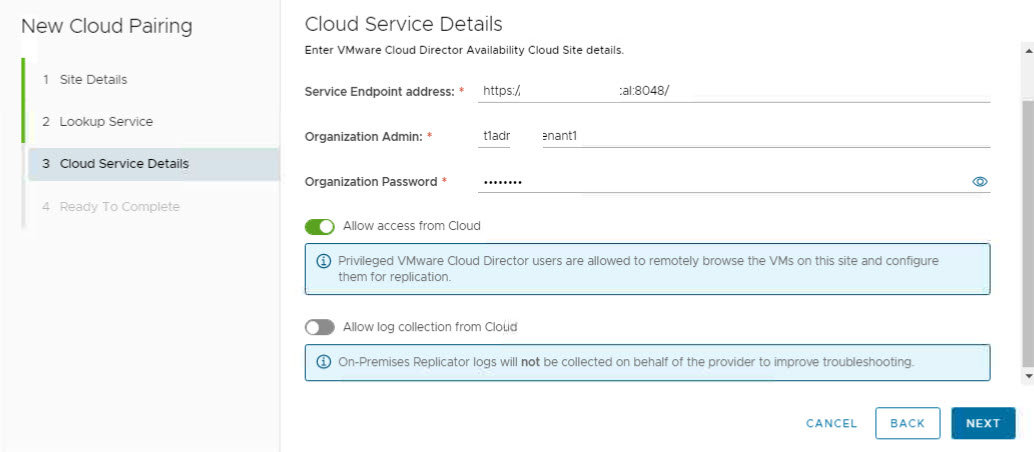The image size is (1034, 452).
Task: Click scrollbar down arrow
Action: pyautogui.click(x=1028, y=375)
